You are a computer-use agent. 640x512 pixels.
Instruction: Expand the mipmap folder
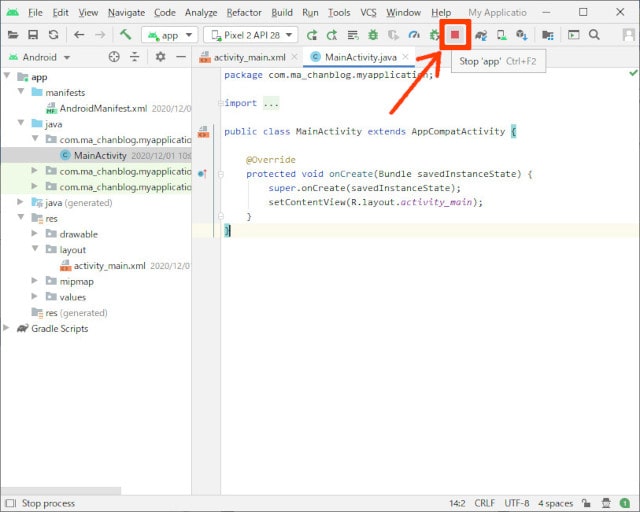(x=35, y=280)
